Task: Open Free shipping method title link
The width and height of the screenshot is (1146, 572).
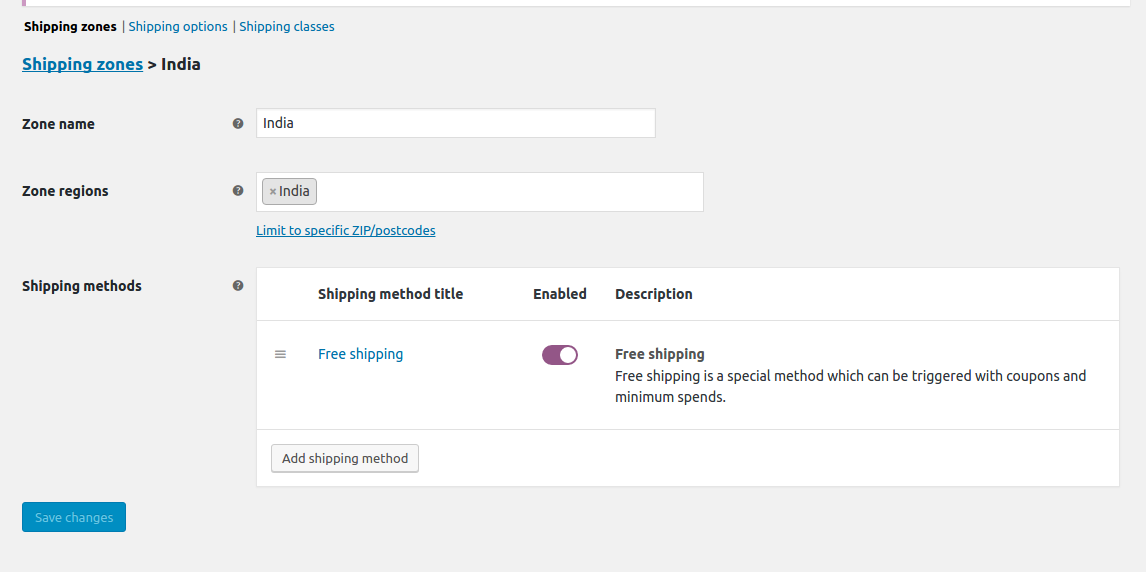Action: pyautogui.click(x=360, y=354)
